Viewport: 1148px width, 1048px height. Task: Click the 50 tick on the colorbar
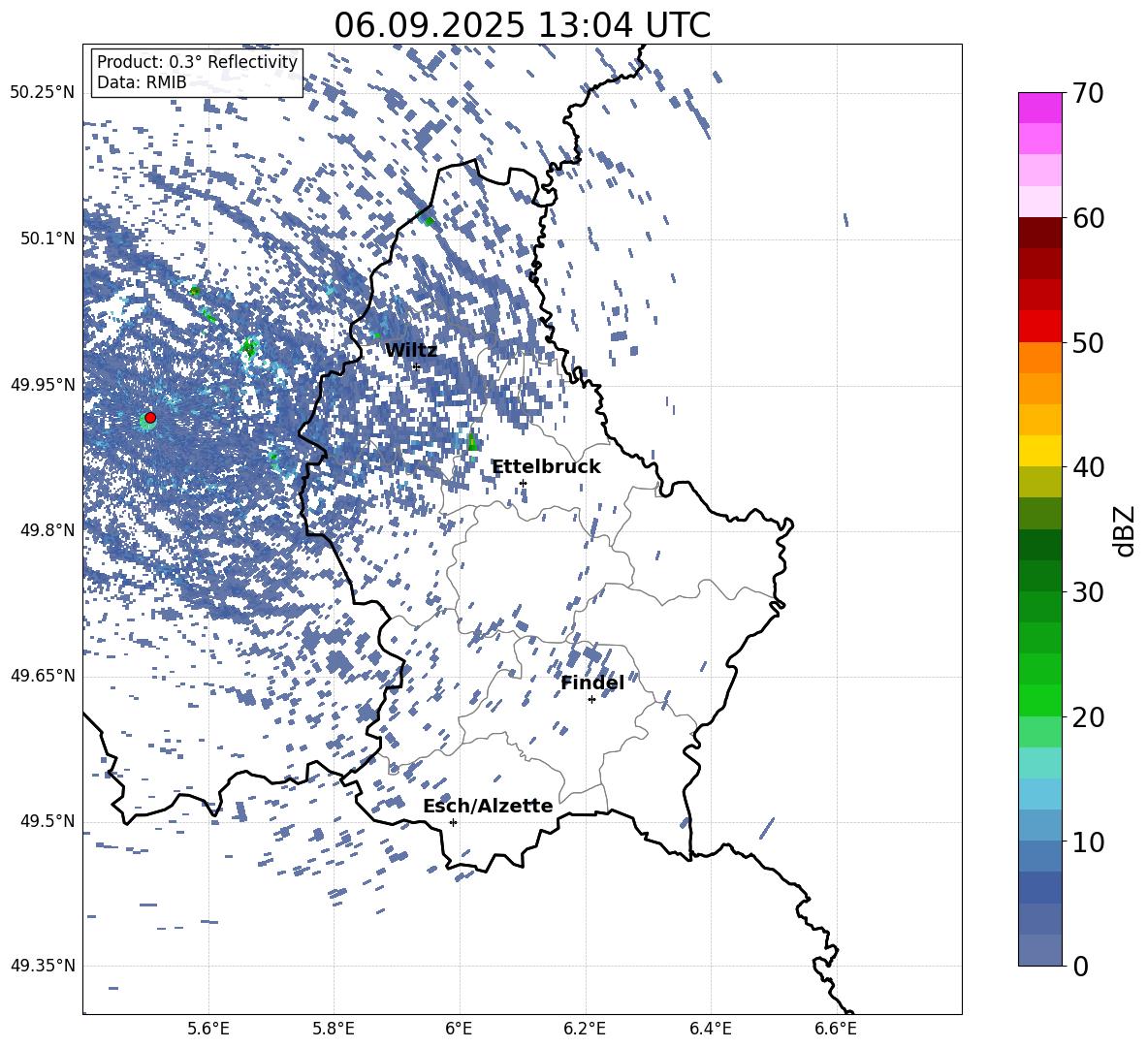(1087, 343)
